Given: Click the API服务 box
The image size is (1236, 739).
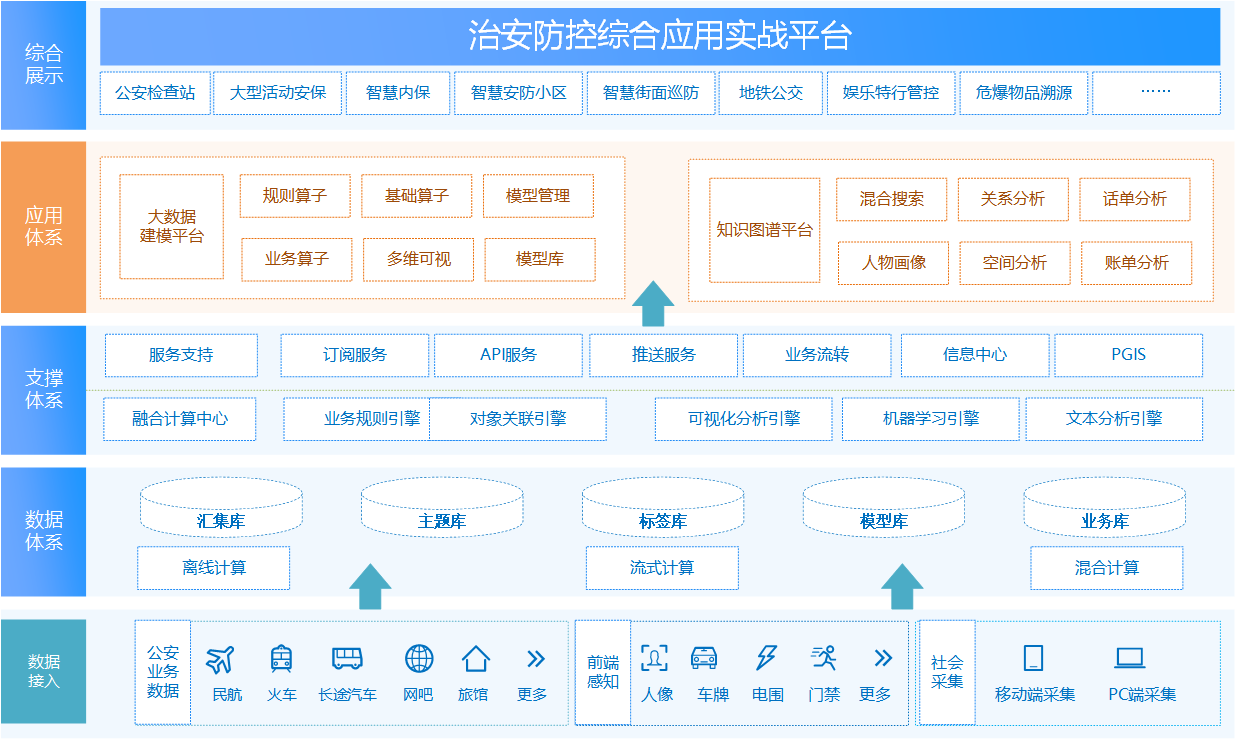Looking at the screenshot, I should pos(508,355).
